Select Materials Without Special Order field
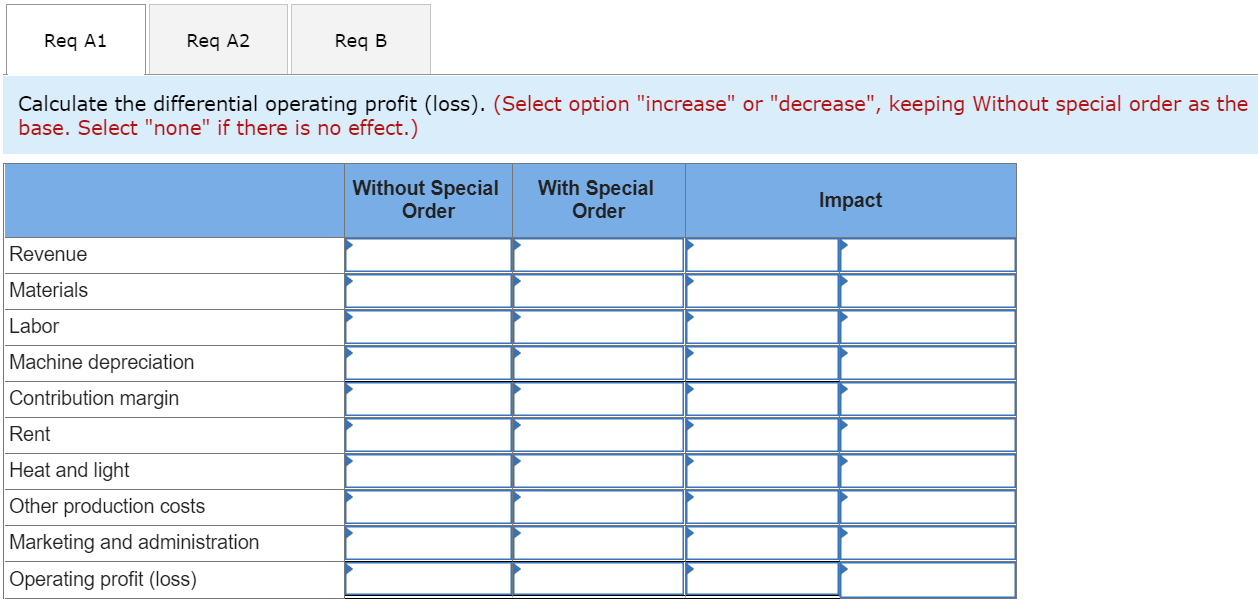Screen dimensions: 1258x601 pos(429,291)
